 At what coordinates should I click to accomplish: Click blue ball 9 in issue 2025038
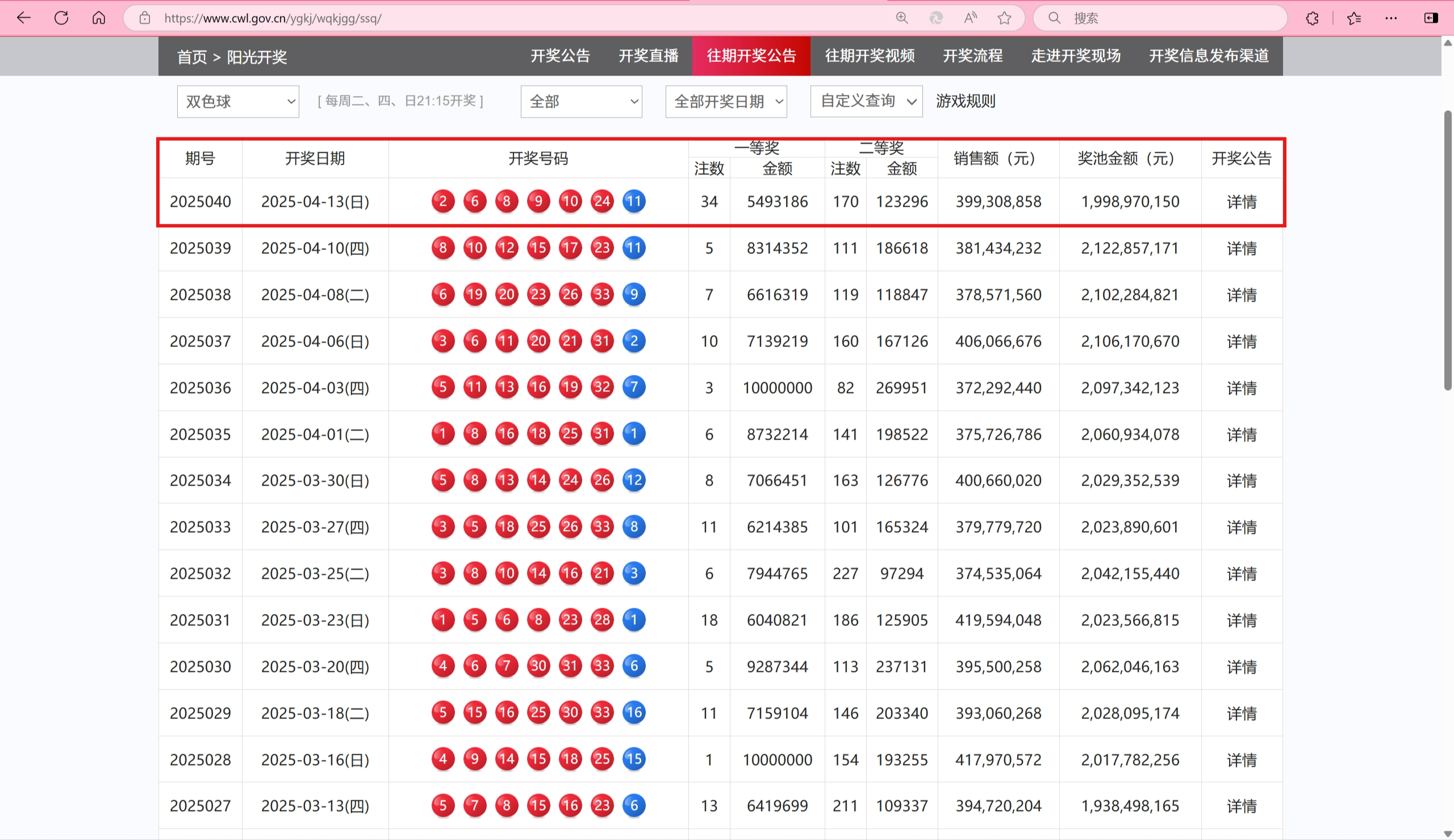(x=634, y=294)
